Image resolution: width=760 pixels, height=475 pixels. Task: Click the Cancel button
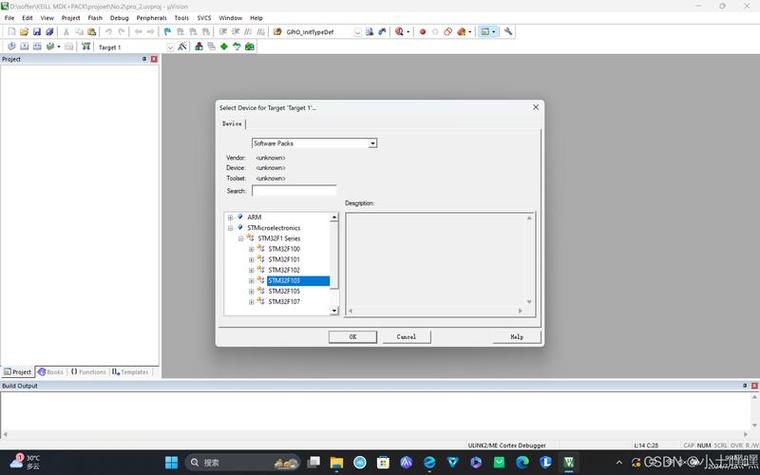[406, 337]
